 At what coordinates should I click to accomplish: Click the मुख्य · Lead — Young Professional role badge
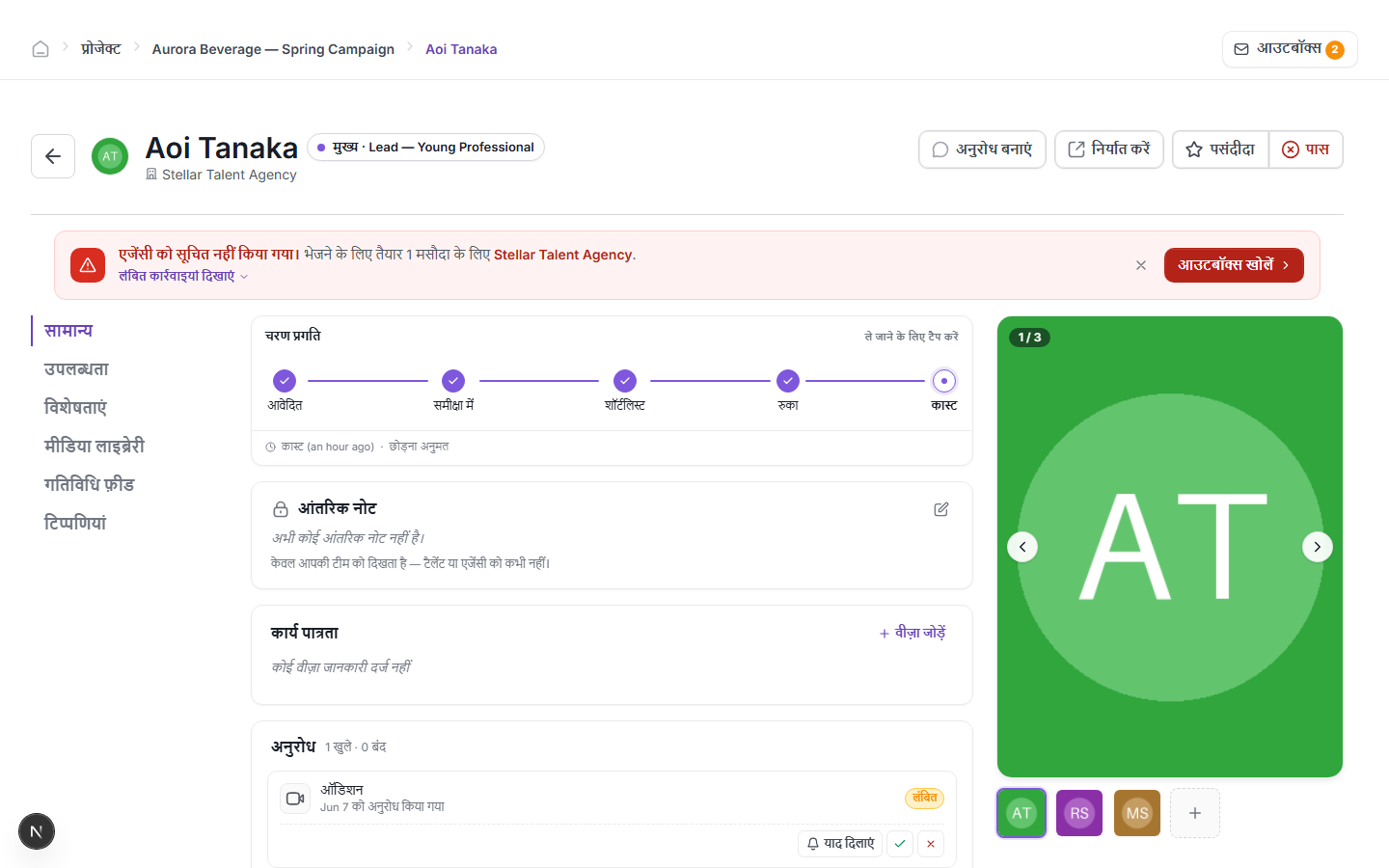pos(425,148)
